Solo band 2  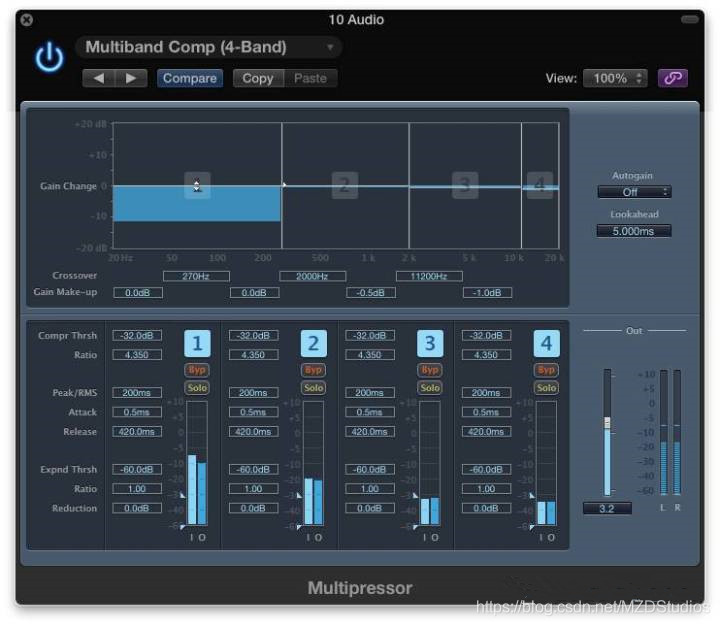click(x=314, y=388)
